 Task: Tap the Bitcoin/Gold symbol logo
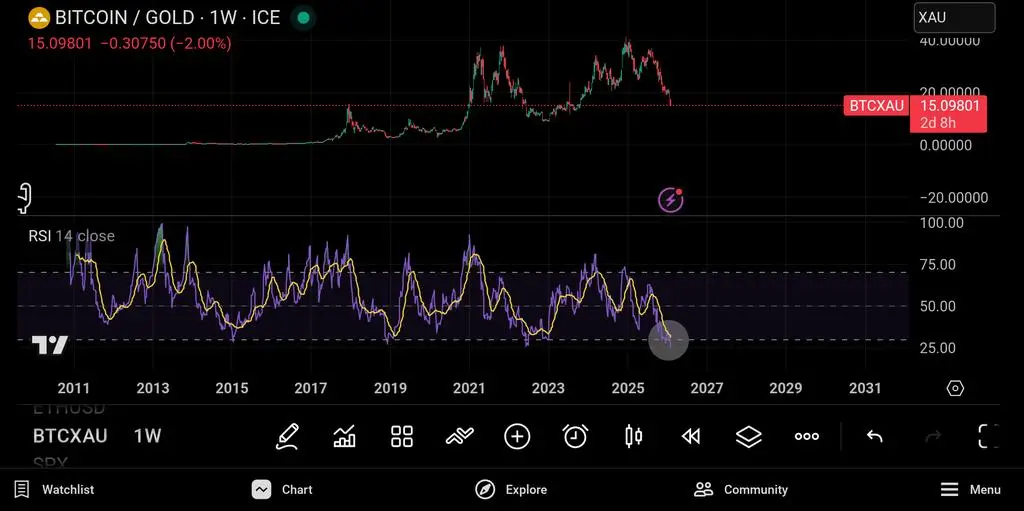(x=39, y=18)
